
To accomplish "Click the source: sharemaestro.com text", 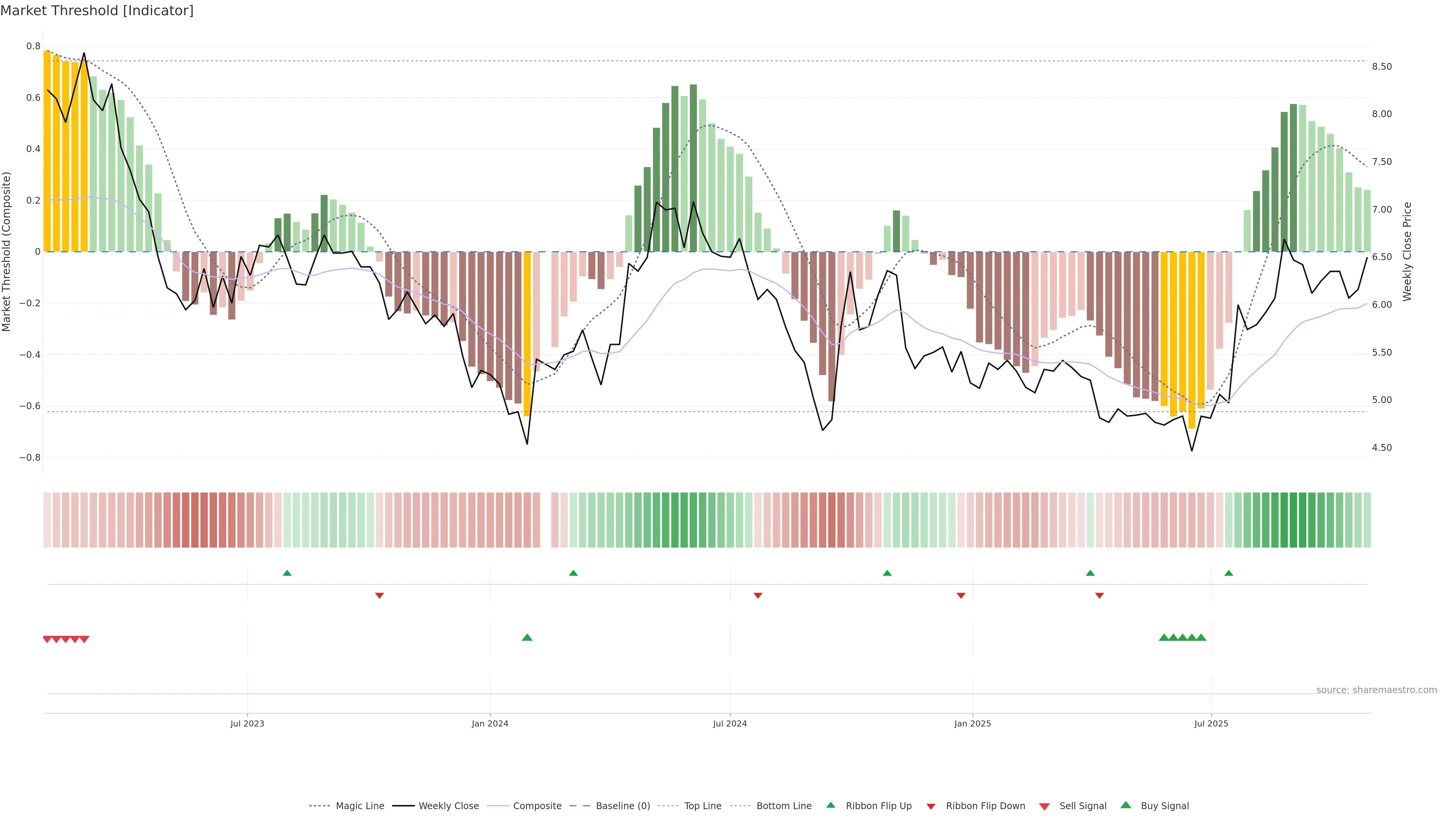I will point(1376,690).
